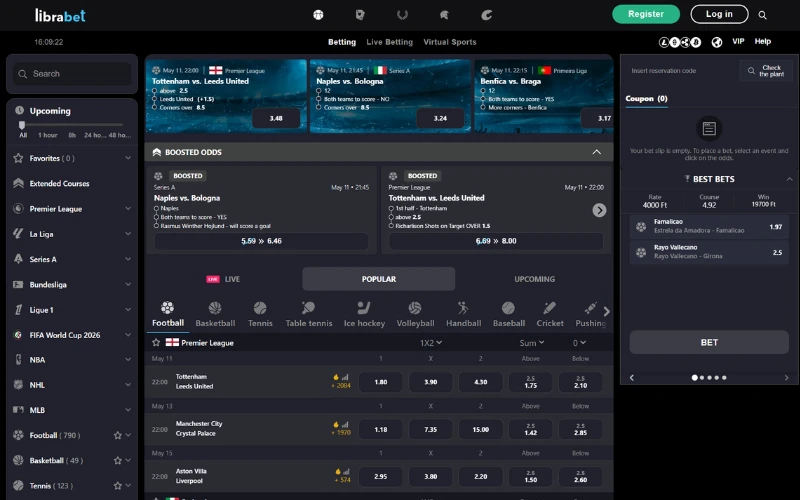Click the sidebar Search field
800x500 pixels.
click(x=72, y=74)
